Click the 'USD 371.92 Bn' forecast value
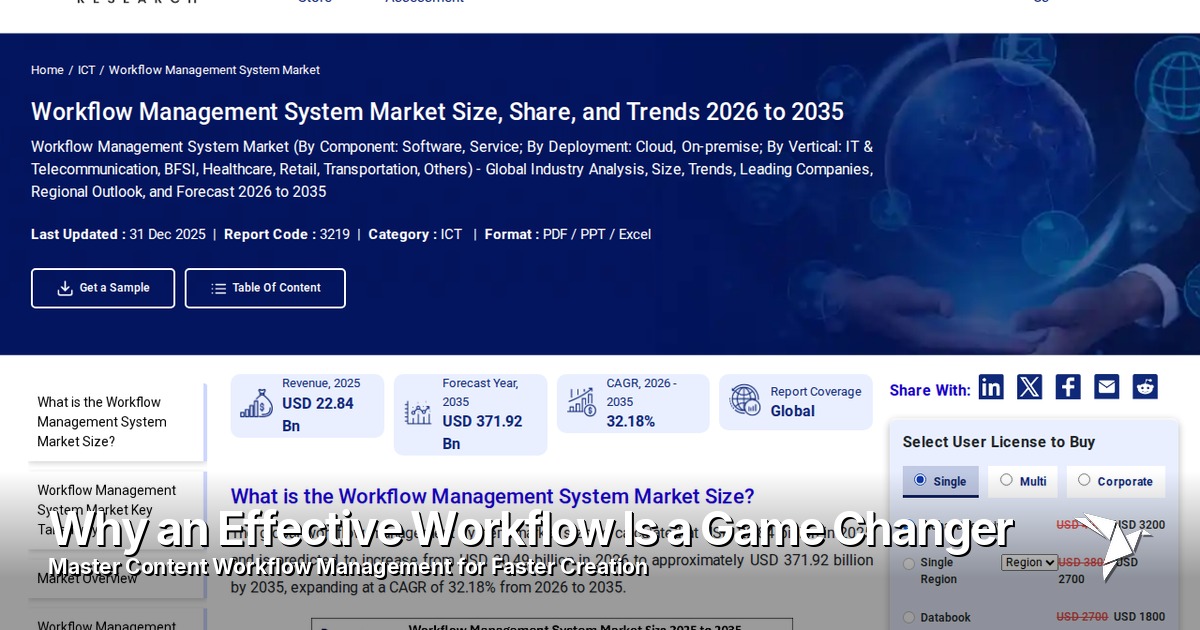Viewport: 1200px width, 630px height. [x=482, y=433]
